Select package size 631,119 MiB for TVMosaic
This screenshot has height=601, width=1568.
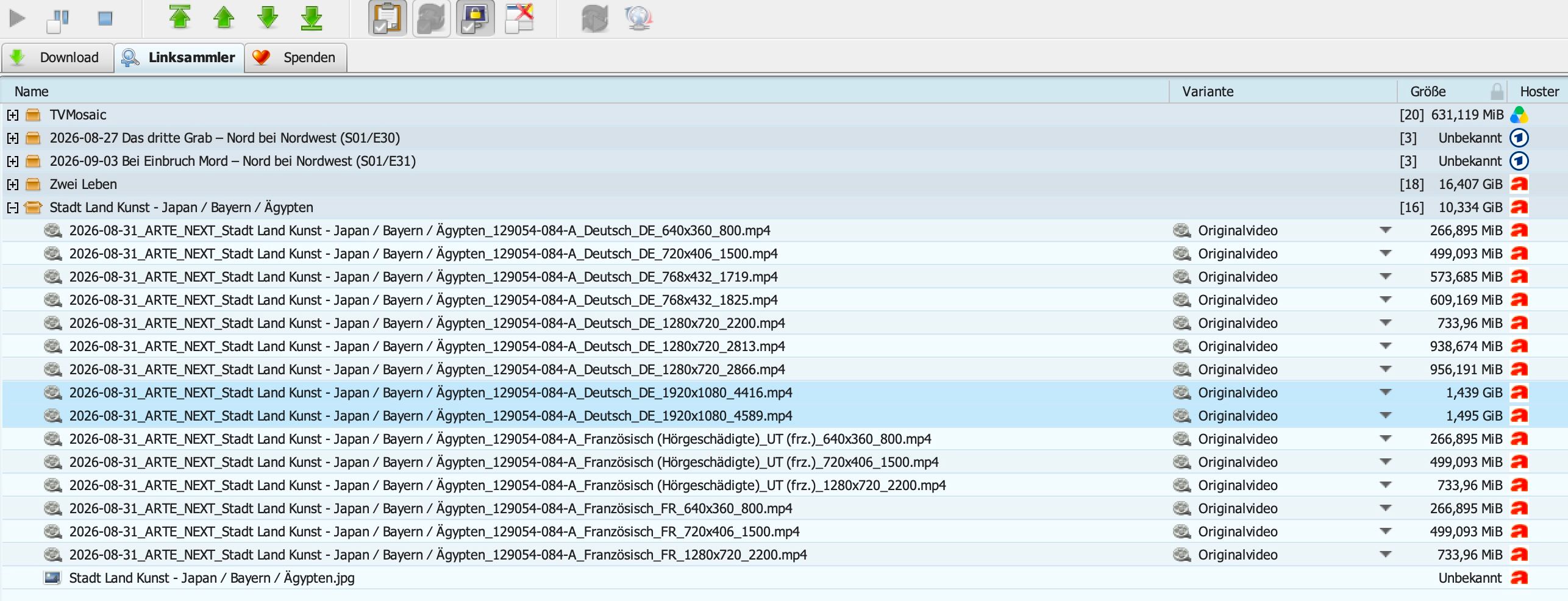(1467, 115)
